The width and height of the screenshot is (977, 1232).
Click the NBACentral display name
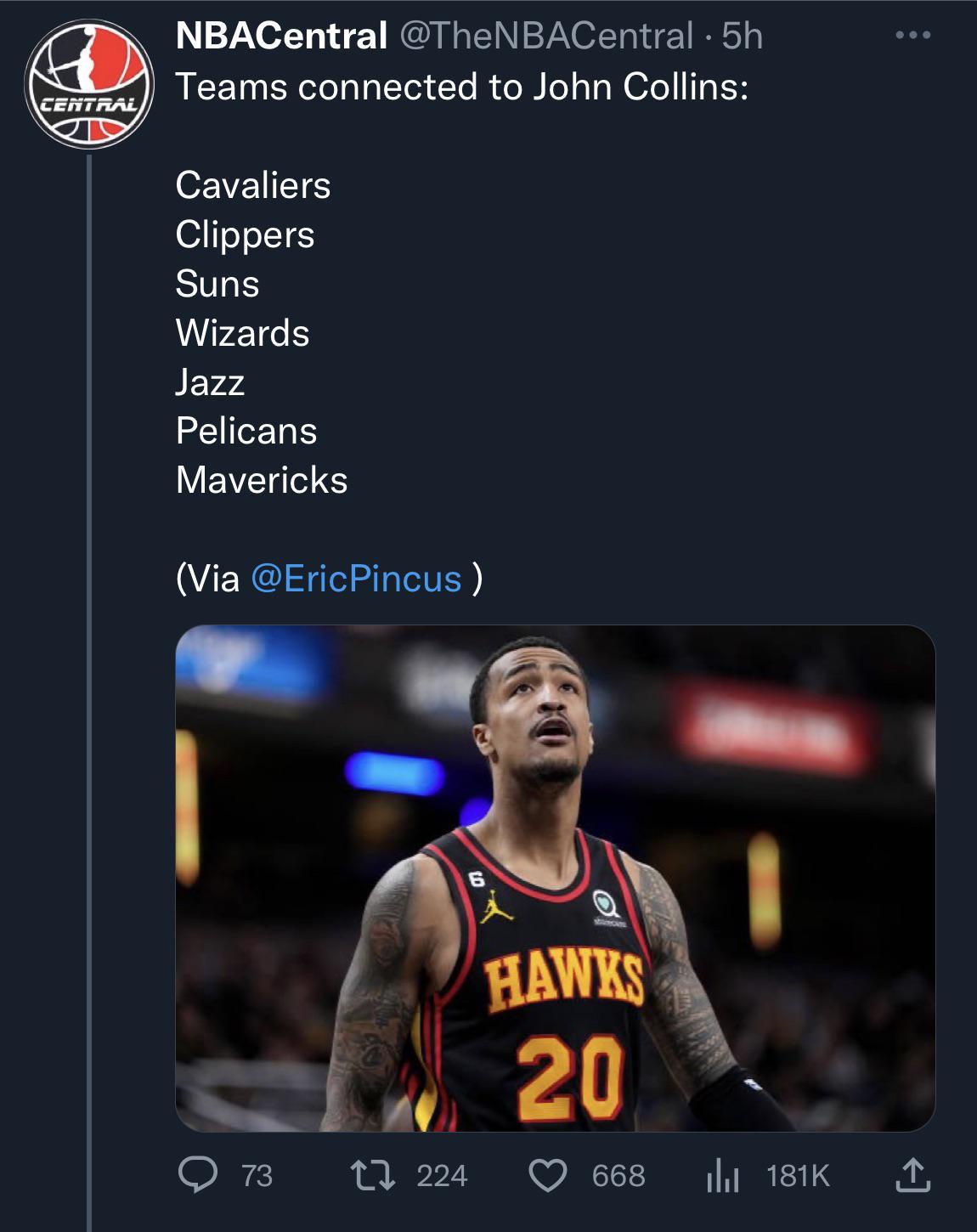coord(281,37)
